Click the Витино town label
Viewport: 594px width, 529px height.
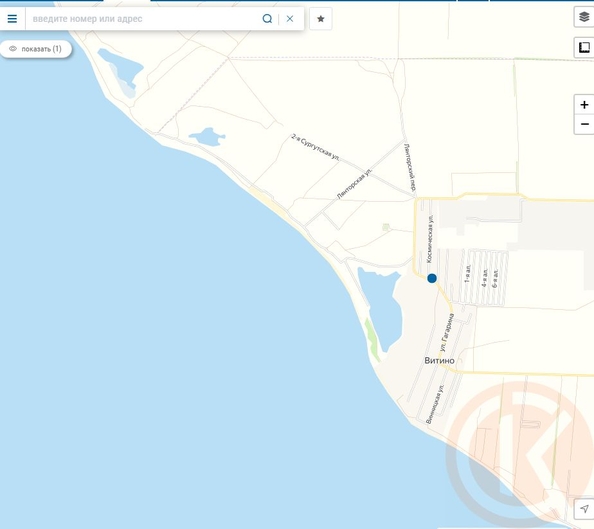(439, 360)
